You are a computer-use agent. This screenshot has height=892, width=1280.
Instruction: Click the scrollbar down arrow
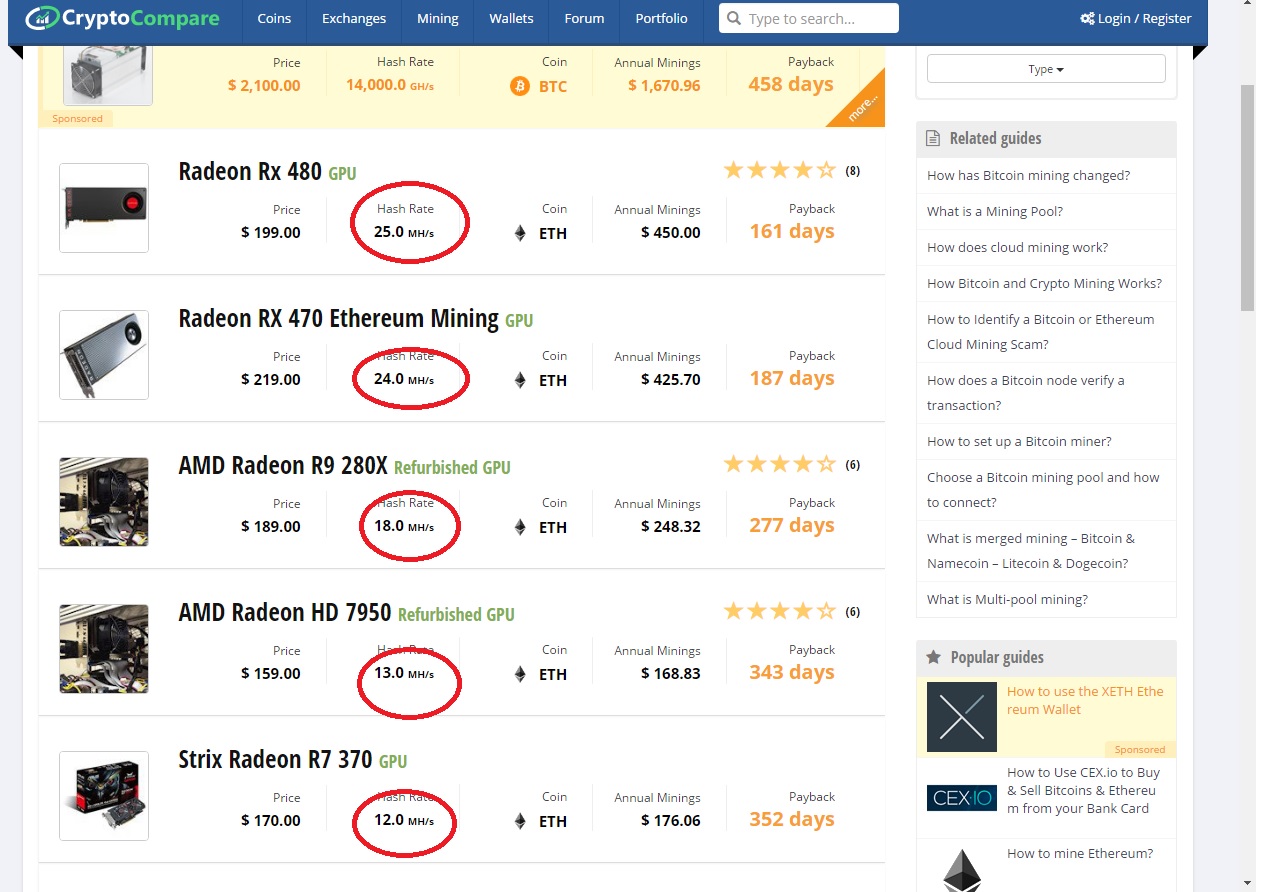pyautogui.click(x=1247, y=883)
